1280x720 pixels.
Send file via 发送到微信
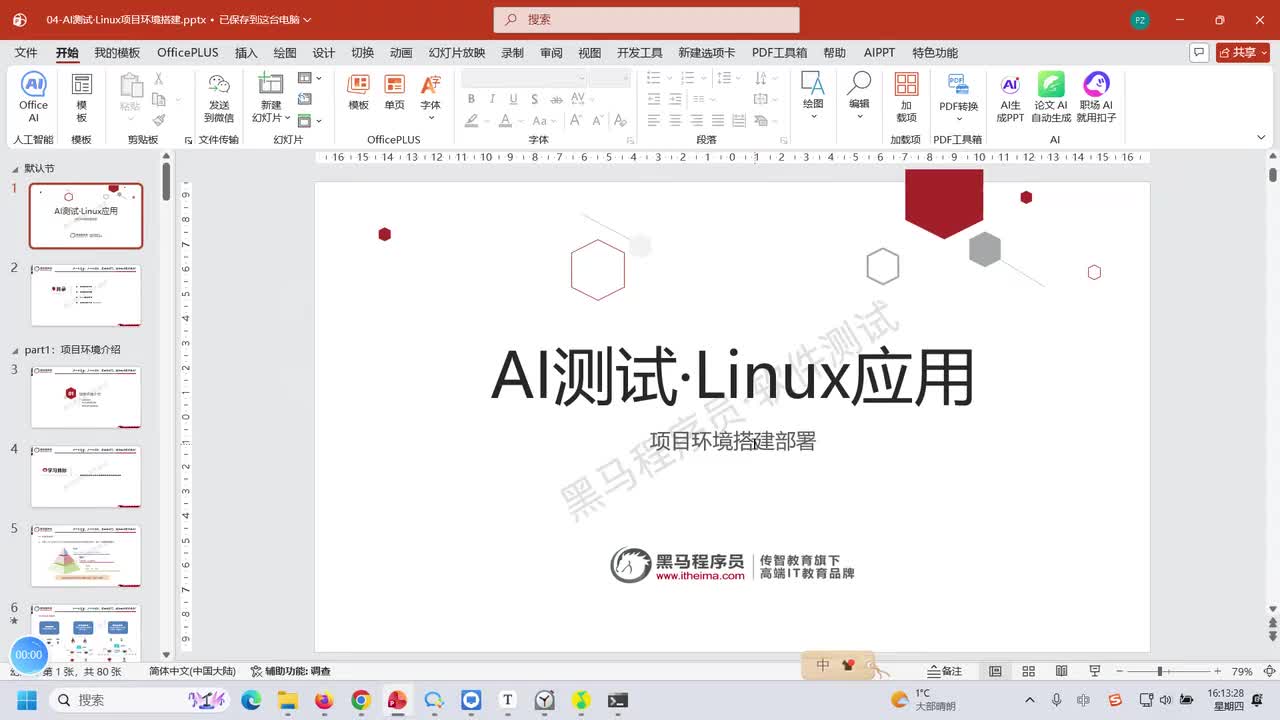219,97
